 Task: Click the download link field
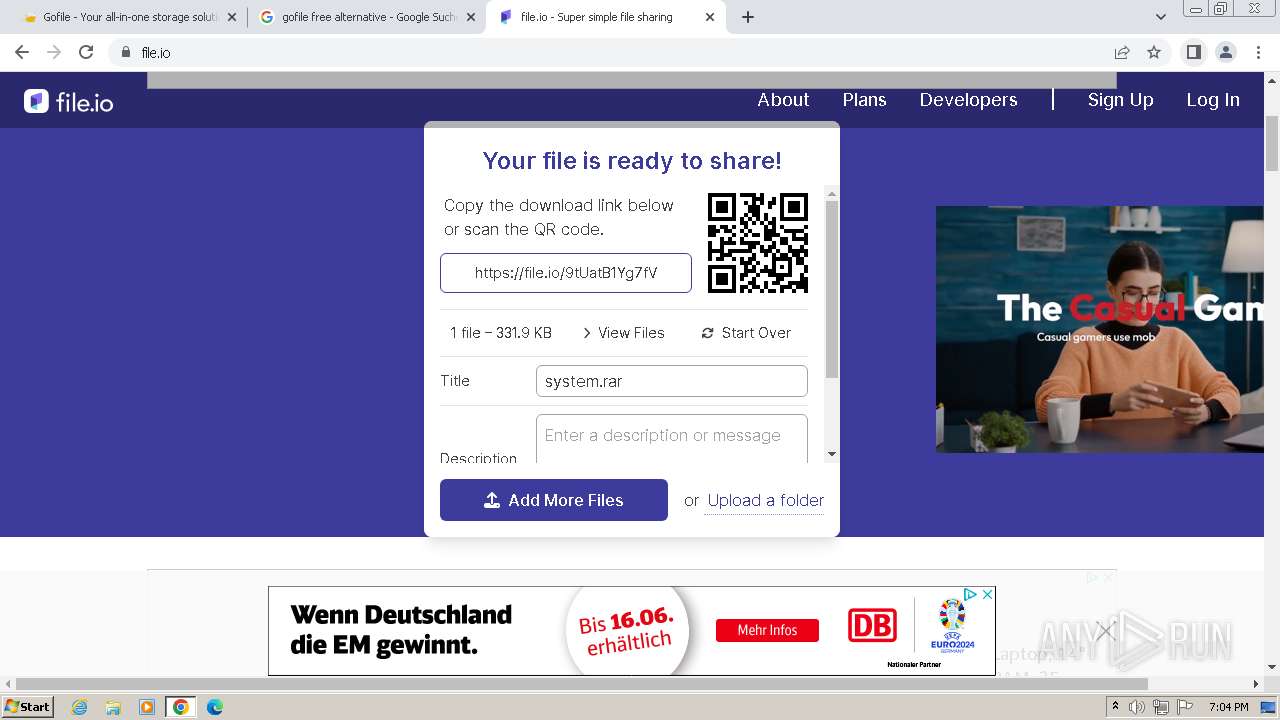(x=566, y=273)
